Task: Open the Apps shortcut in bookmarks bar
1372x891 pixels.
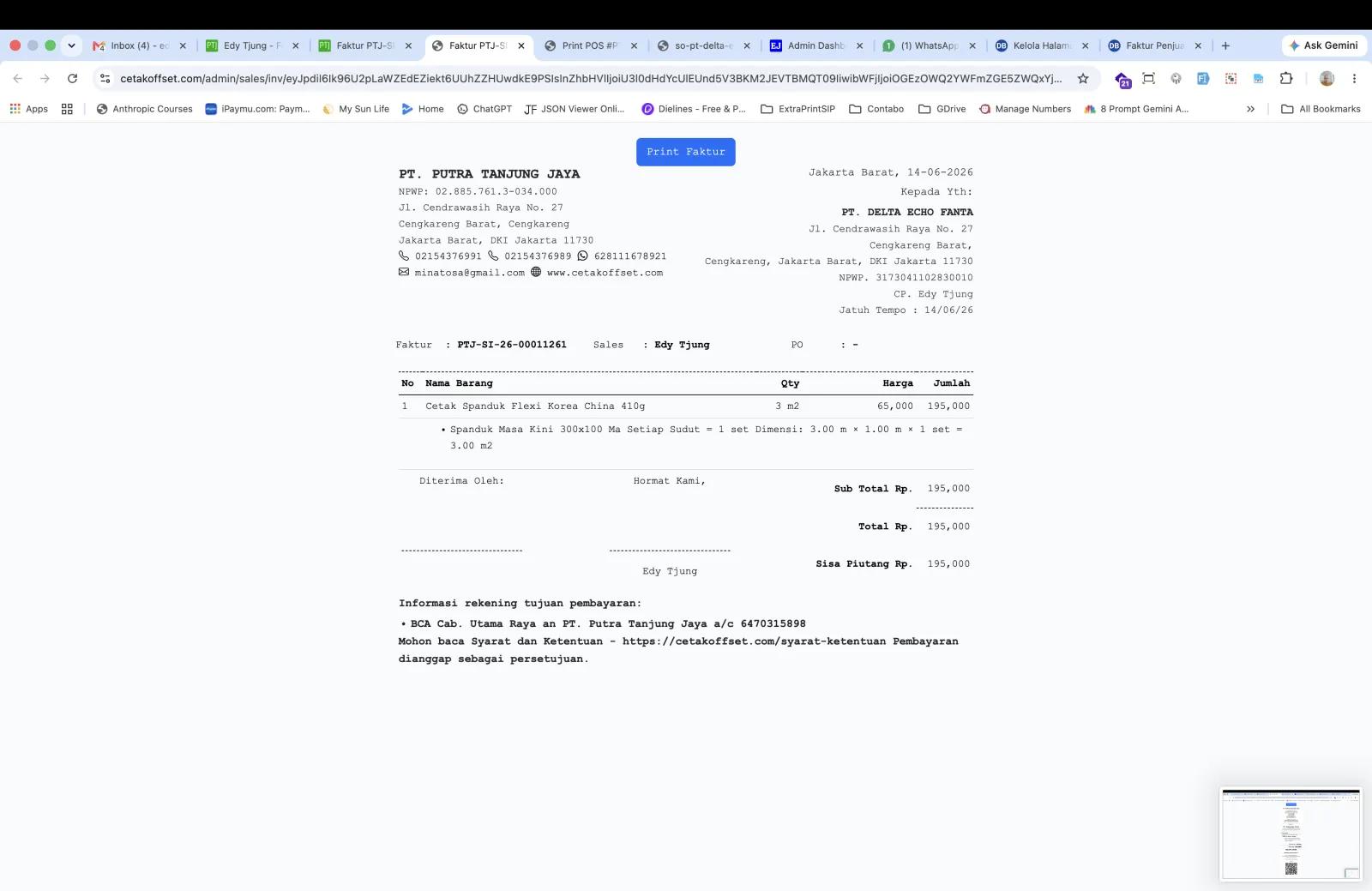Action: click(28, 109)
